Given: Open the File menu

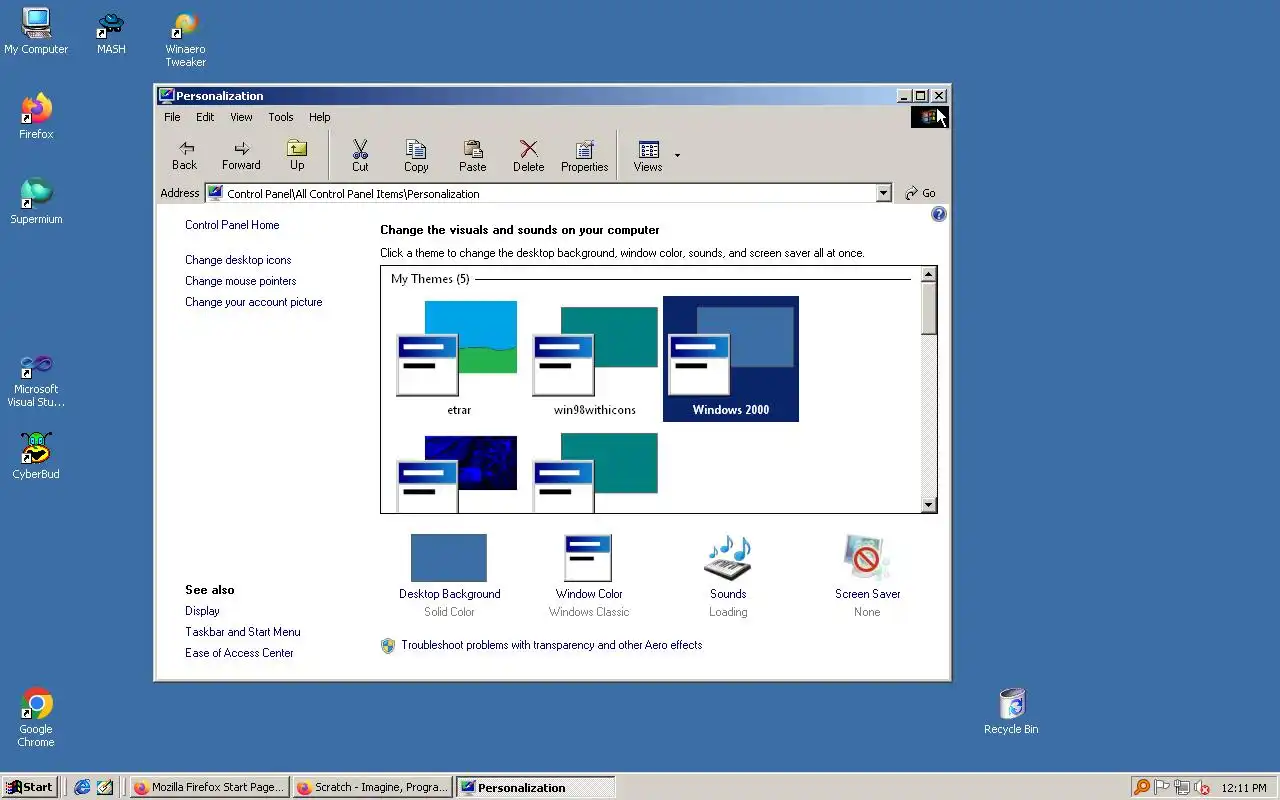Looking at the screenshot, I should tap(172, 117).
